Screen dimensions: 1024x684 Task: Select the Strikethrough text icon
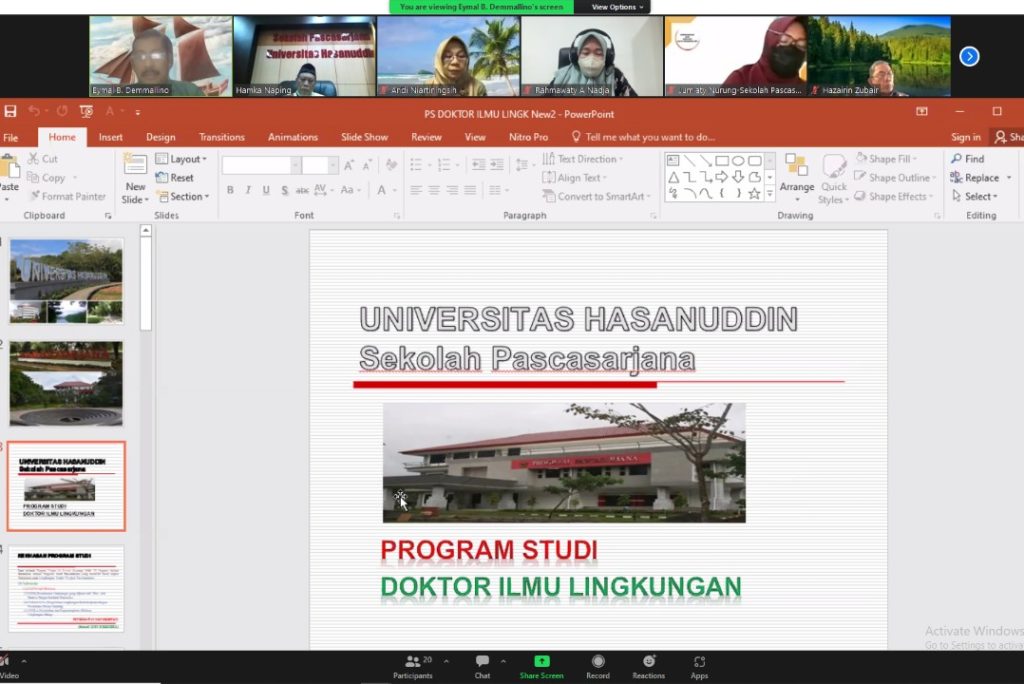point(304,190)
